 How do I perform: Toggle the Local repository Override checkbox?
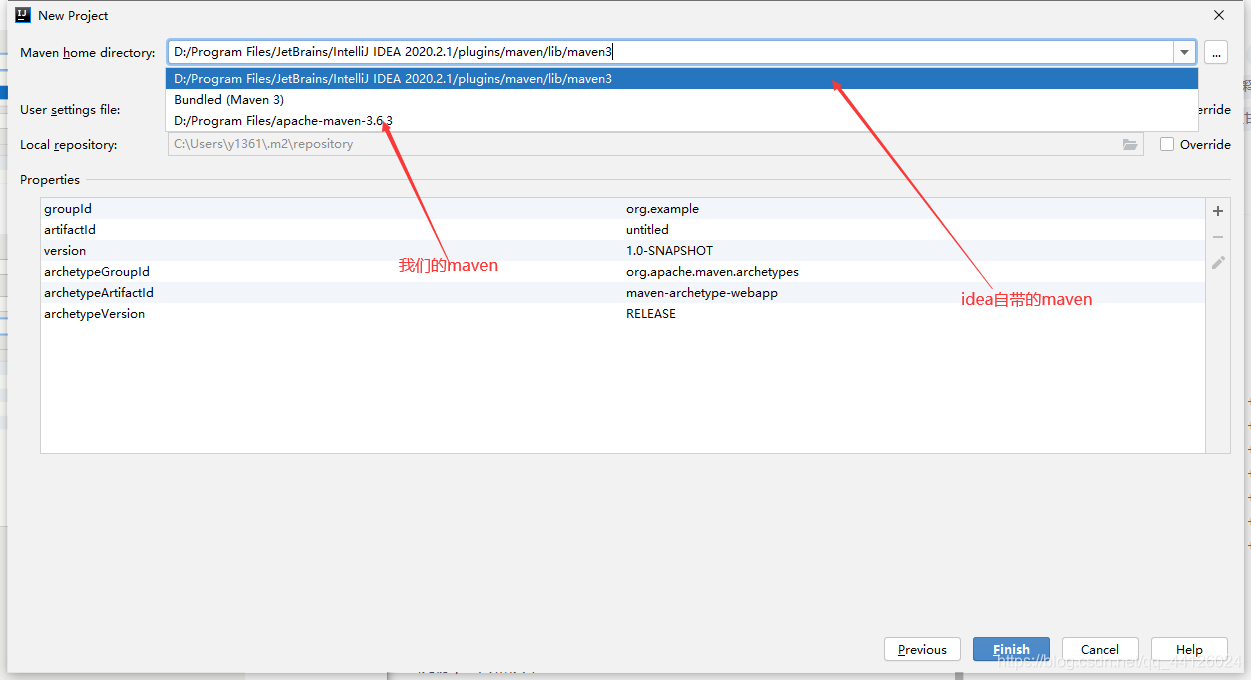[1167, 145]
